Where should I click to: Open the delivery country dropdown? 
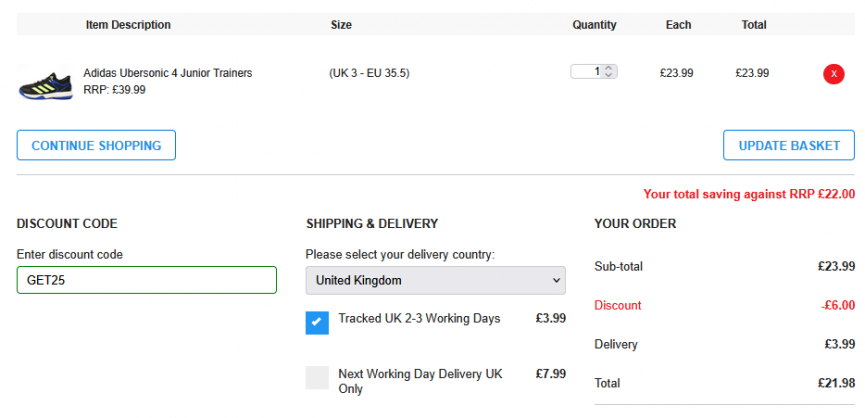(435, 281)
